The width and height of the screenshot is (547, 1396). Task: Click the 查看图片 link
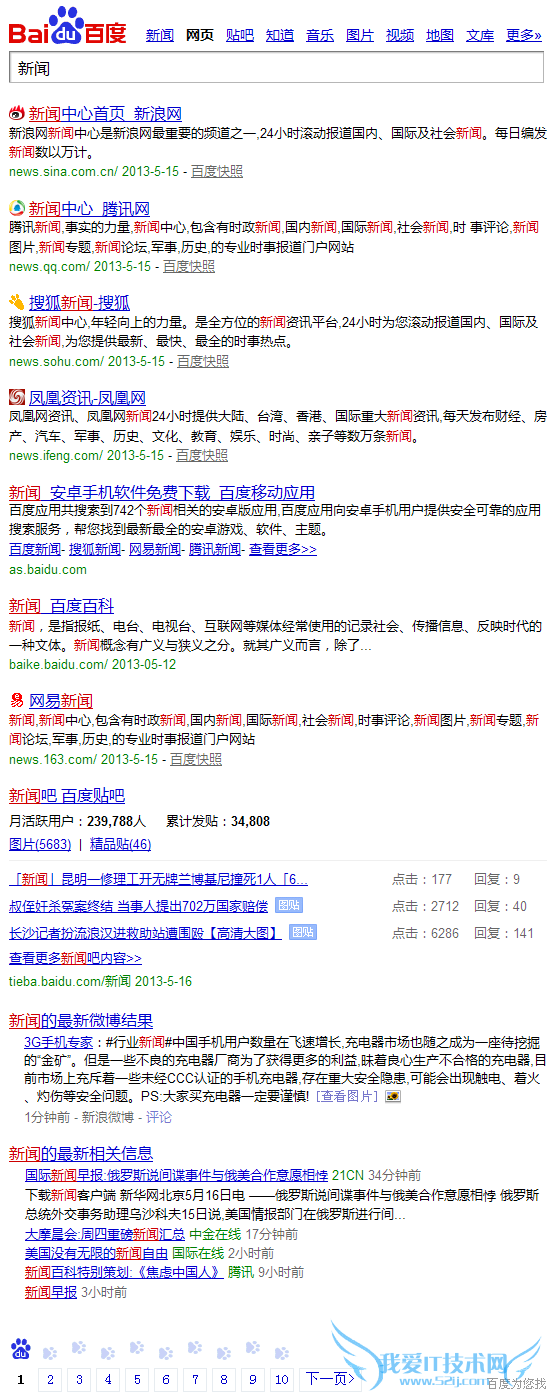(x=349, y=1097)
